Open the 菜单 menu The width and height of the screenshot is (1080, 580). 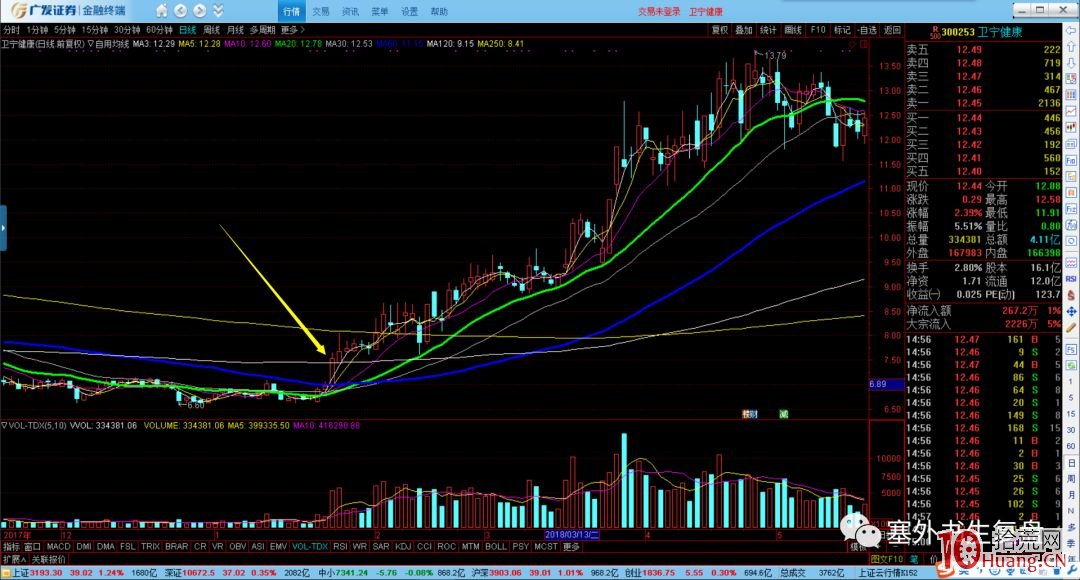pos(380,12)
